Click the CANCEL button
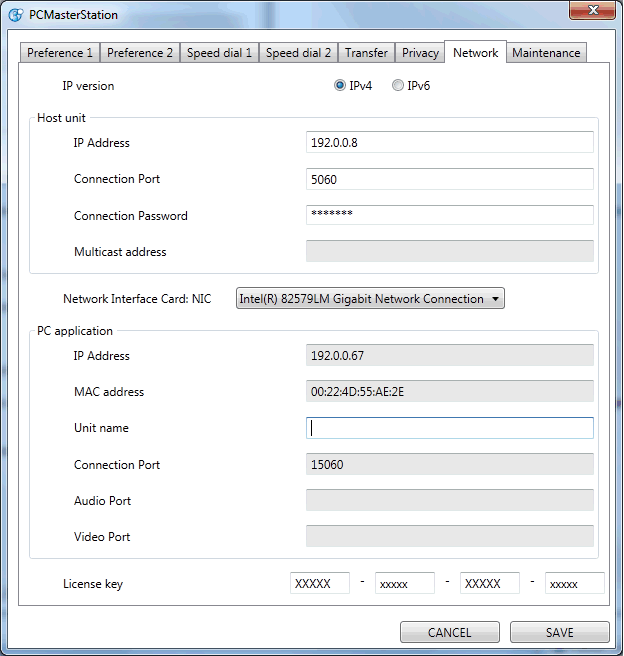 point(450,632)
